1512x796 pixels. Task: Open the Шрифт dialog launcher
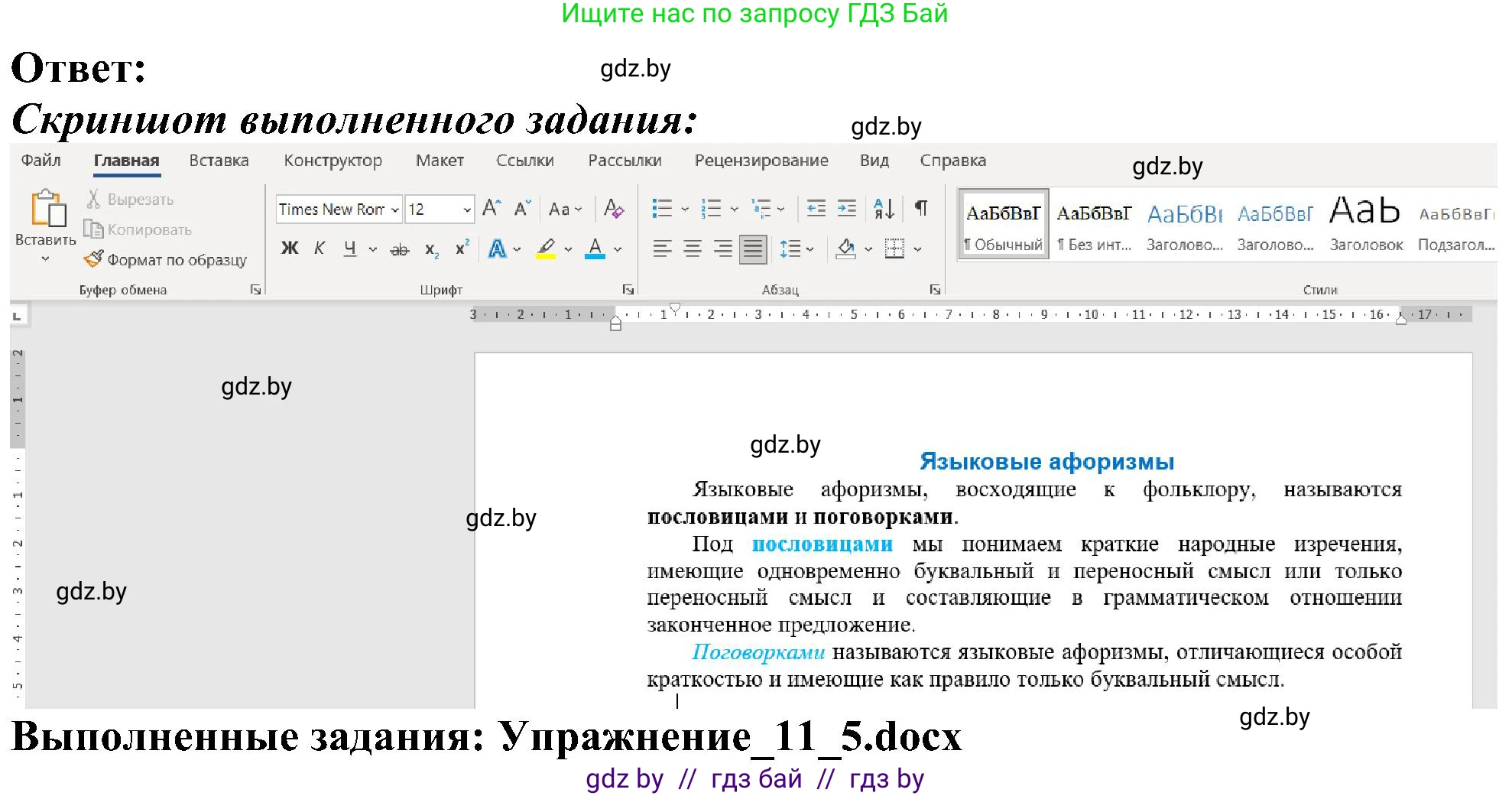[x=628, y=289]
